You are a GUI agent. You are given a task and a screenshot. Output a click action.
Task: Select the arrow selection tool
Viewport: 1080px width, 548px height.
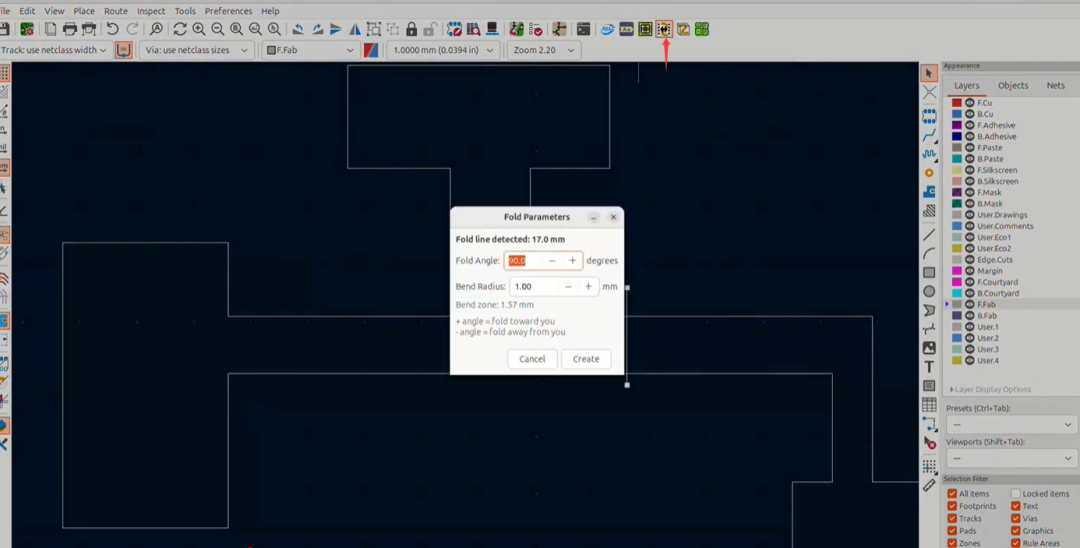pyautogui.click(x=929, y=73)
